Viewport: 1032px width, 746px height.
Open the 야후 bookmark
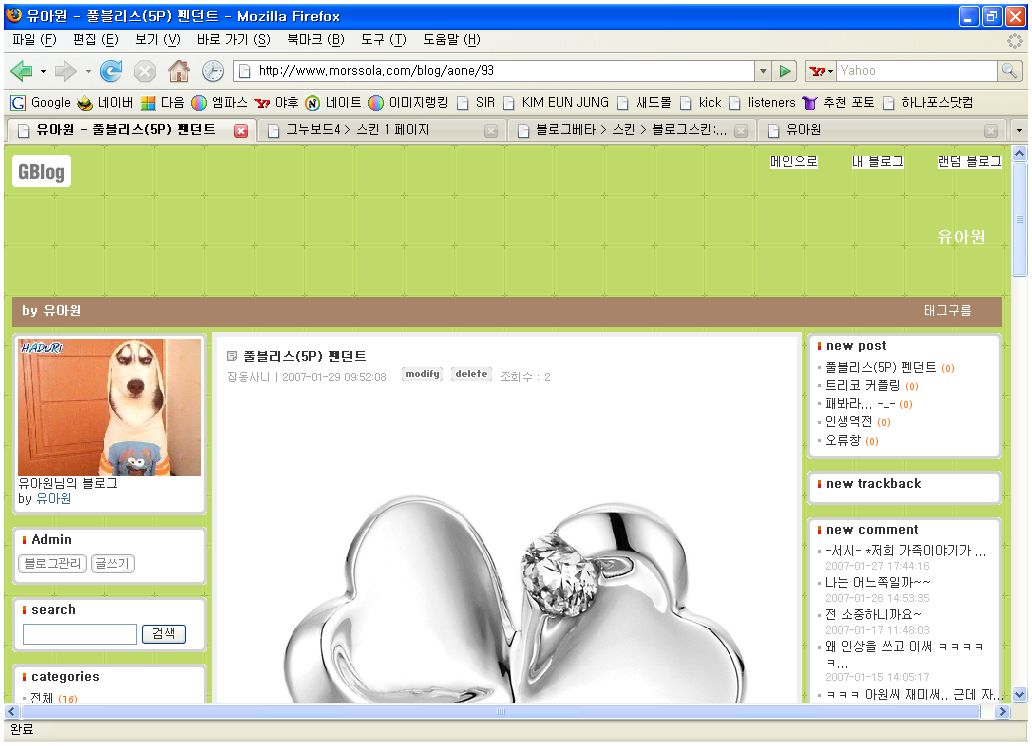tap(276, 103)
